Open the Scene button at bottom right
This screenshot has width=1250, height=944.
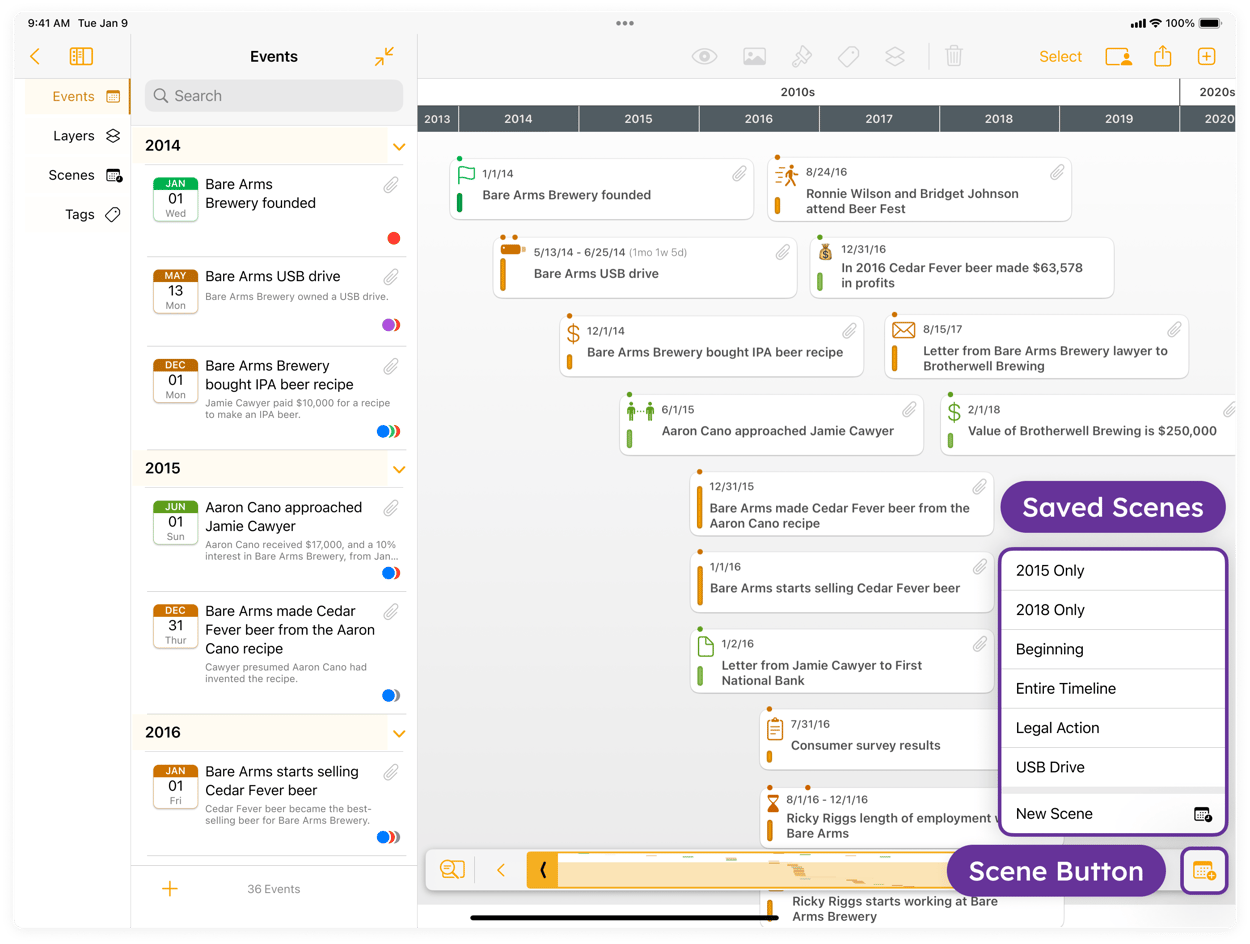(1204, 871)
